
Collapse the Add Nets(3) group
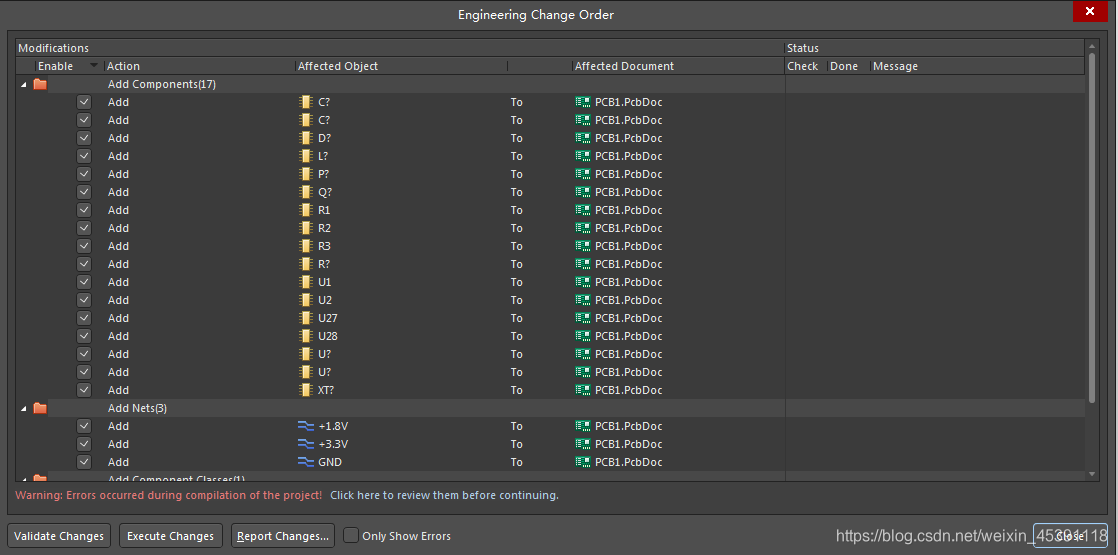coord(23,408)
